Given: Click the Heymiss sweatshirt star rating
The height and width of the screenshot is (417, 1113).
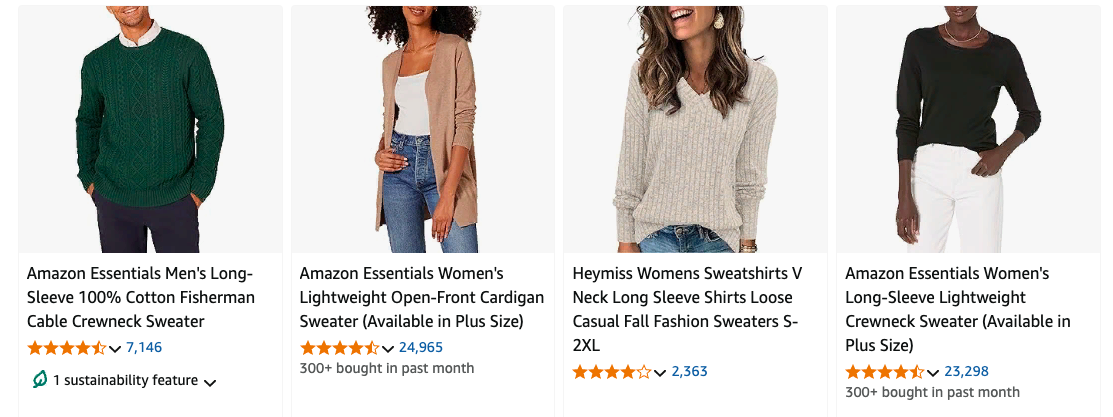Looking at the screenshot, I should [x=611, y=372].
